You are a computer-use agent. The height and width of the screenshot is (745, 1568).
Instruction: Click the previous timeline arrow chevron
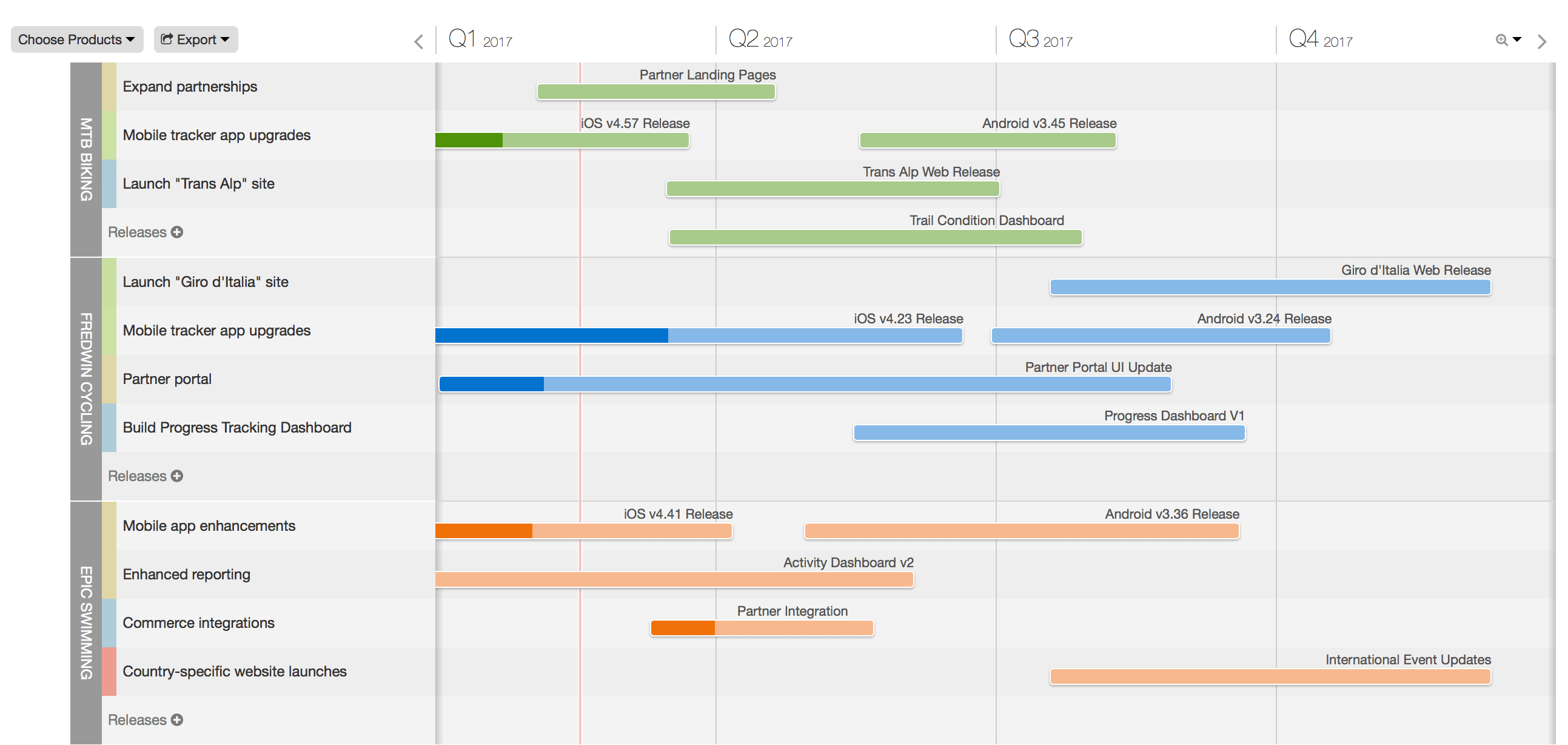418,41
